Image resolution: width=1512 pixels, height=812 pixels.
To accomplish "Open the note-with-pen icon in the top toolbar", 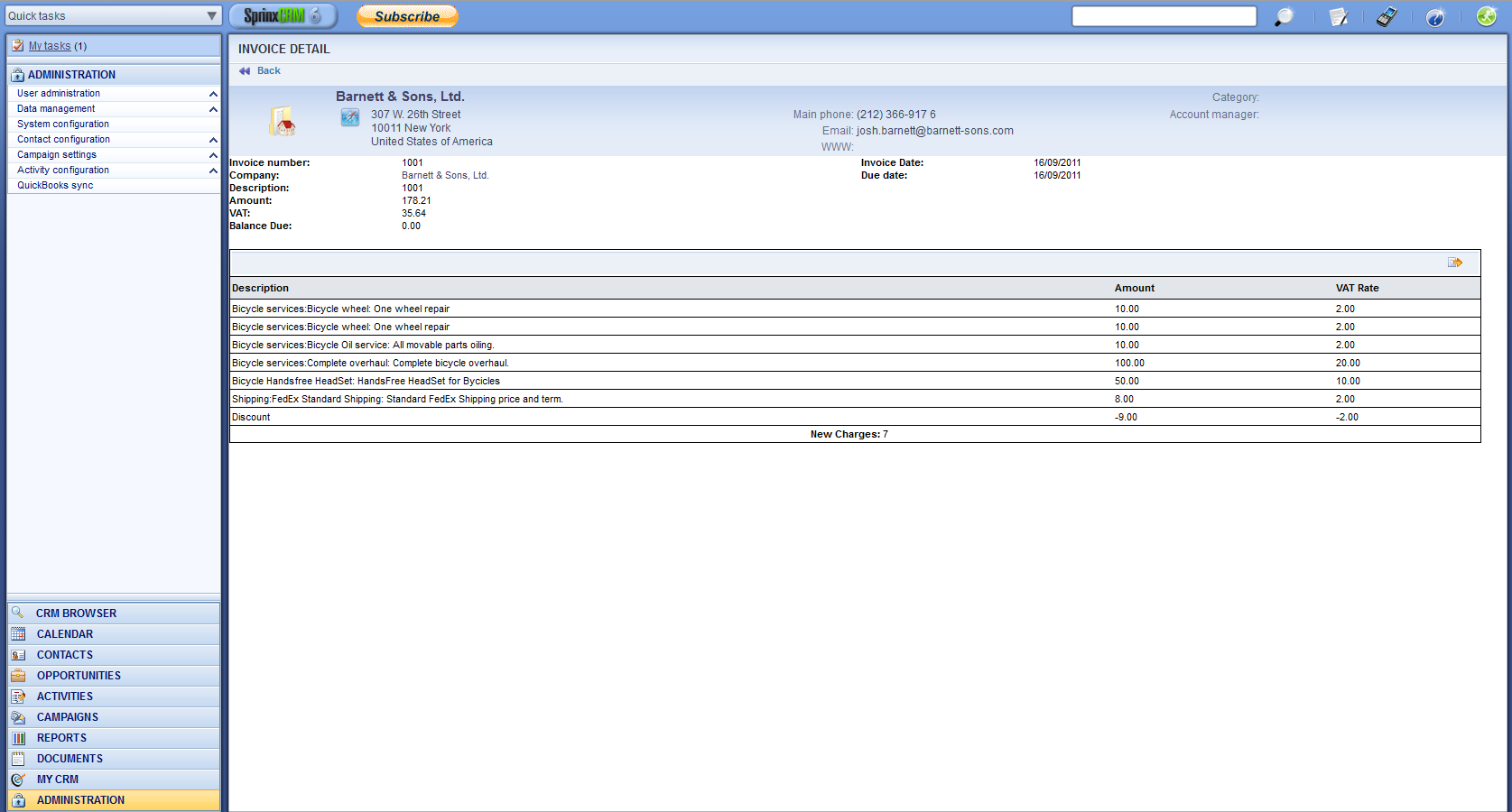I will pos(1339,16).
